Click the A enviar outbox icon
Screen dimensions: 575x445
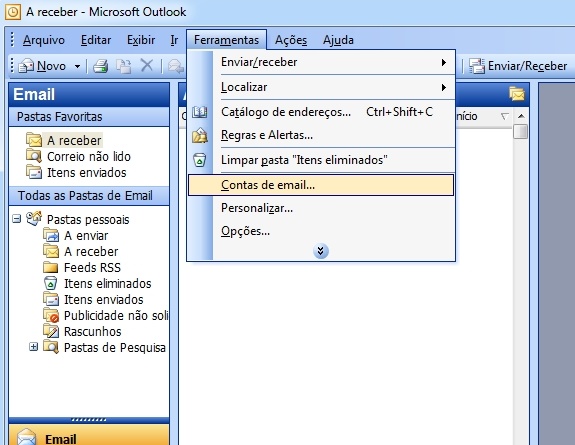[51, 235]
